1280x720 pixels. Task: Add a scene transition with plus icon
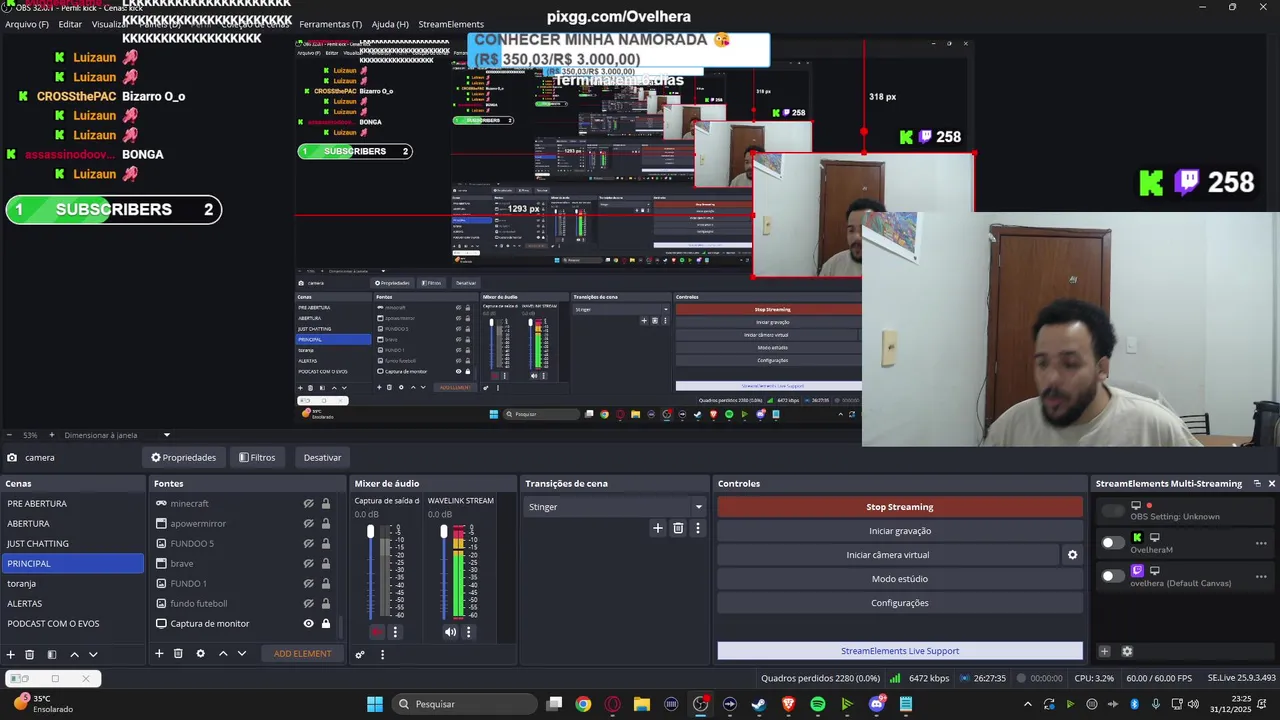[657, 528]
